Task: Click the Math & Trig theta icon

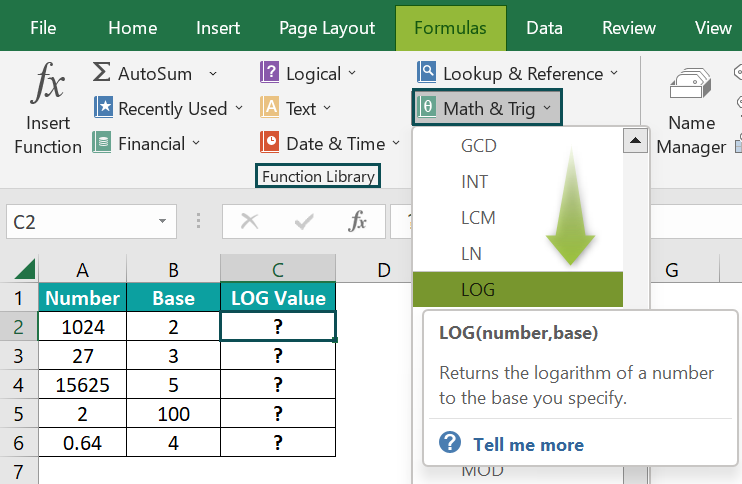Action: [426, 107]
